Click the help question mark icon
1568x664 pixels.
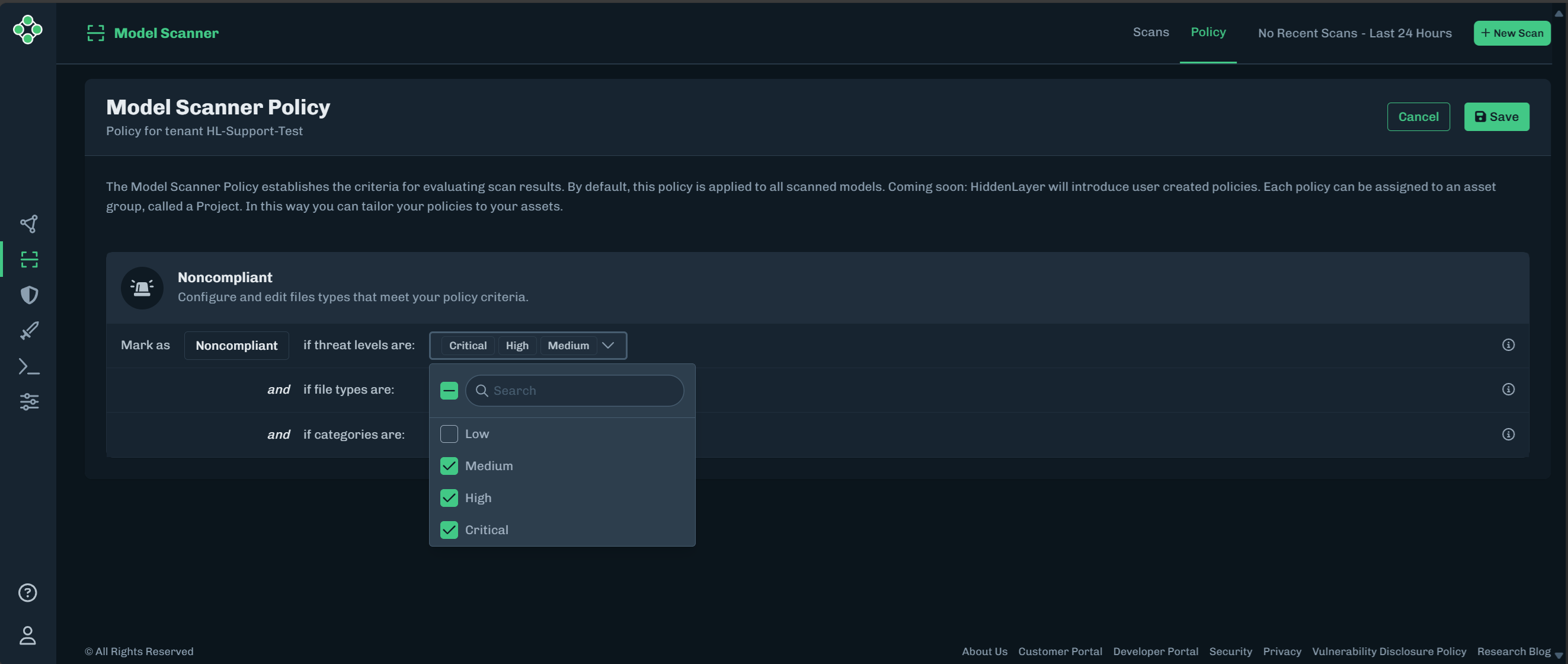tap(28, 592)
